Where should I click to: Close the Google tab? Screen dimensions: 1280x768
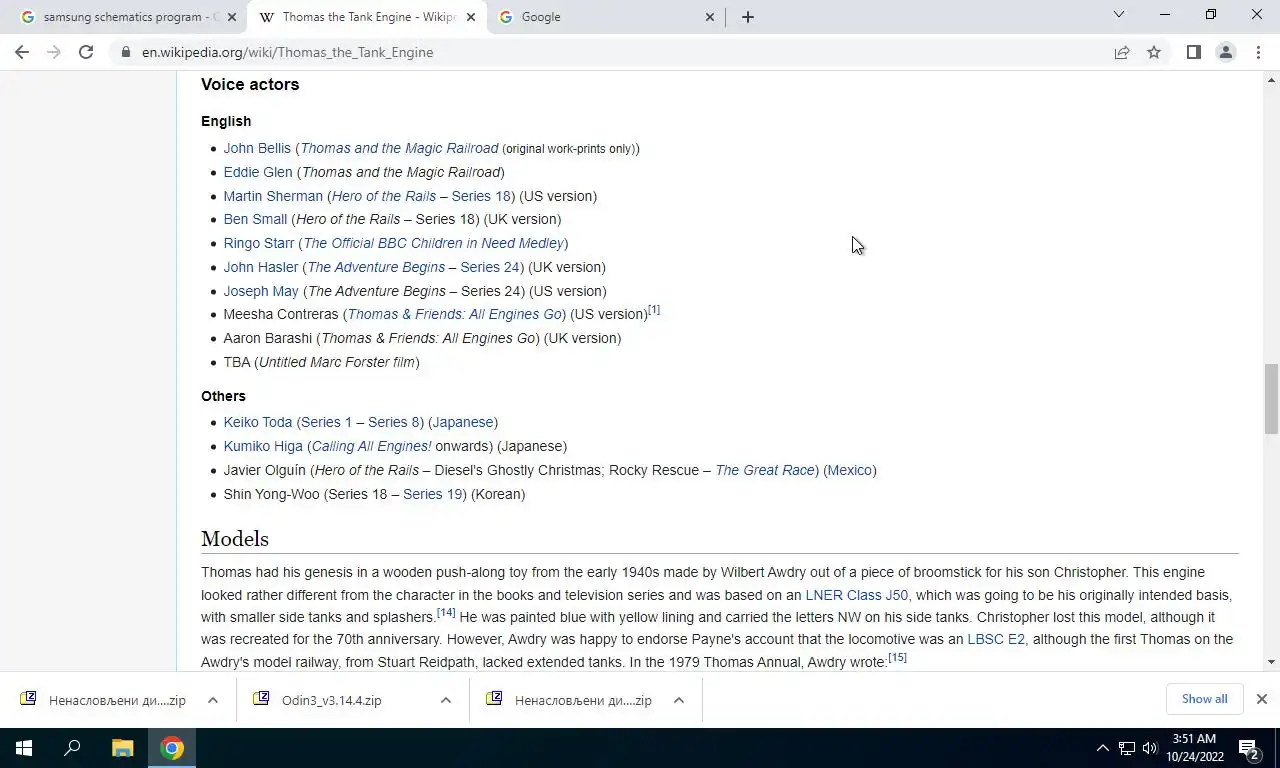[x=709, y=17]
